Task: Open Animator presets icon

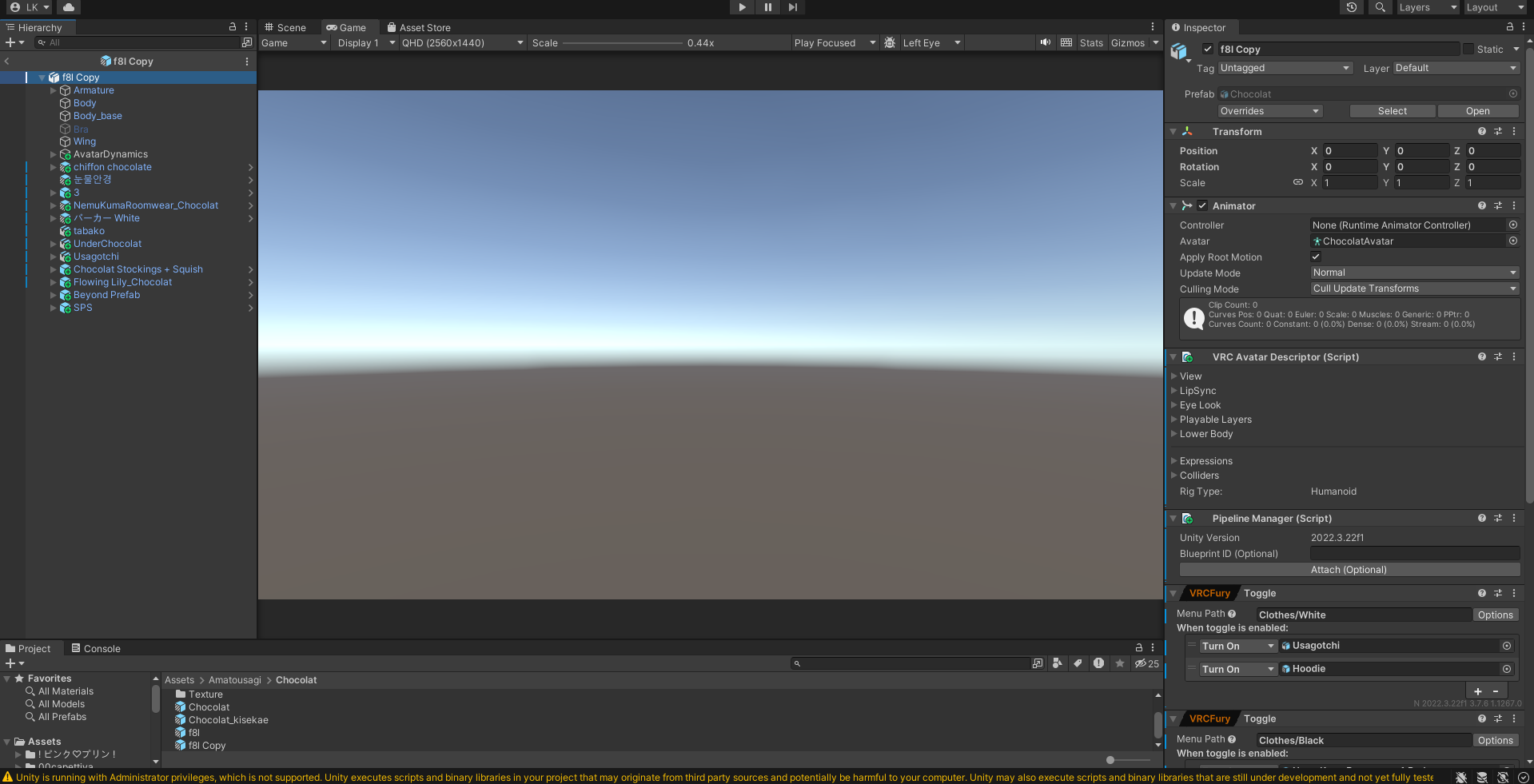Action: [x=1498, y=205]
